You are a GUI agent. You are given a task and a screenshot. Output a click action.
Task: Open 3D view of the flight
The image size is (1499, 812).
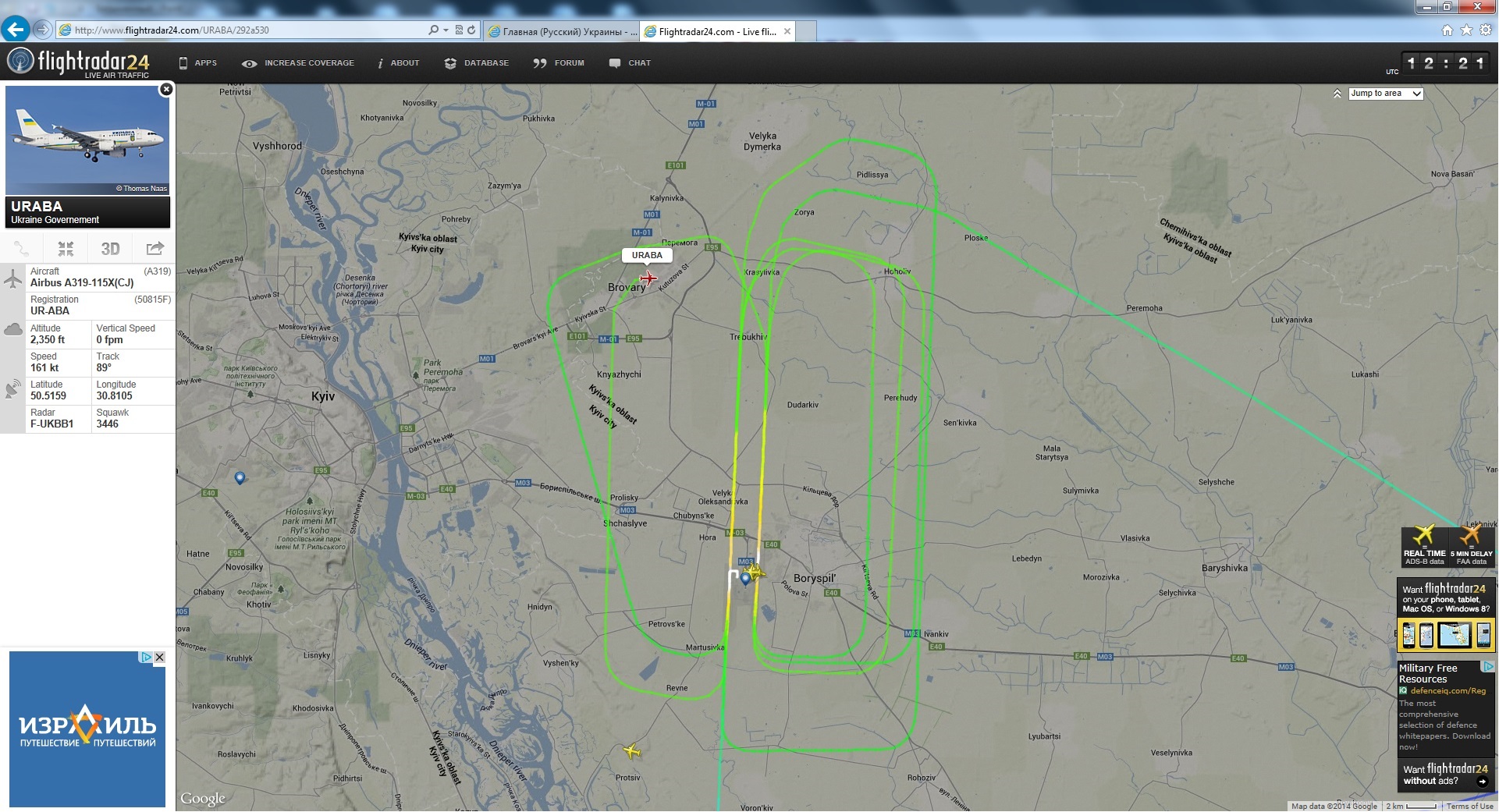point(110,249)
